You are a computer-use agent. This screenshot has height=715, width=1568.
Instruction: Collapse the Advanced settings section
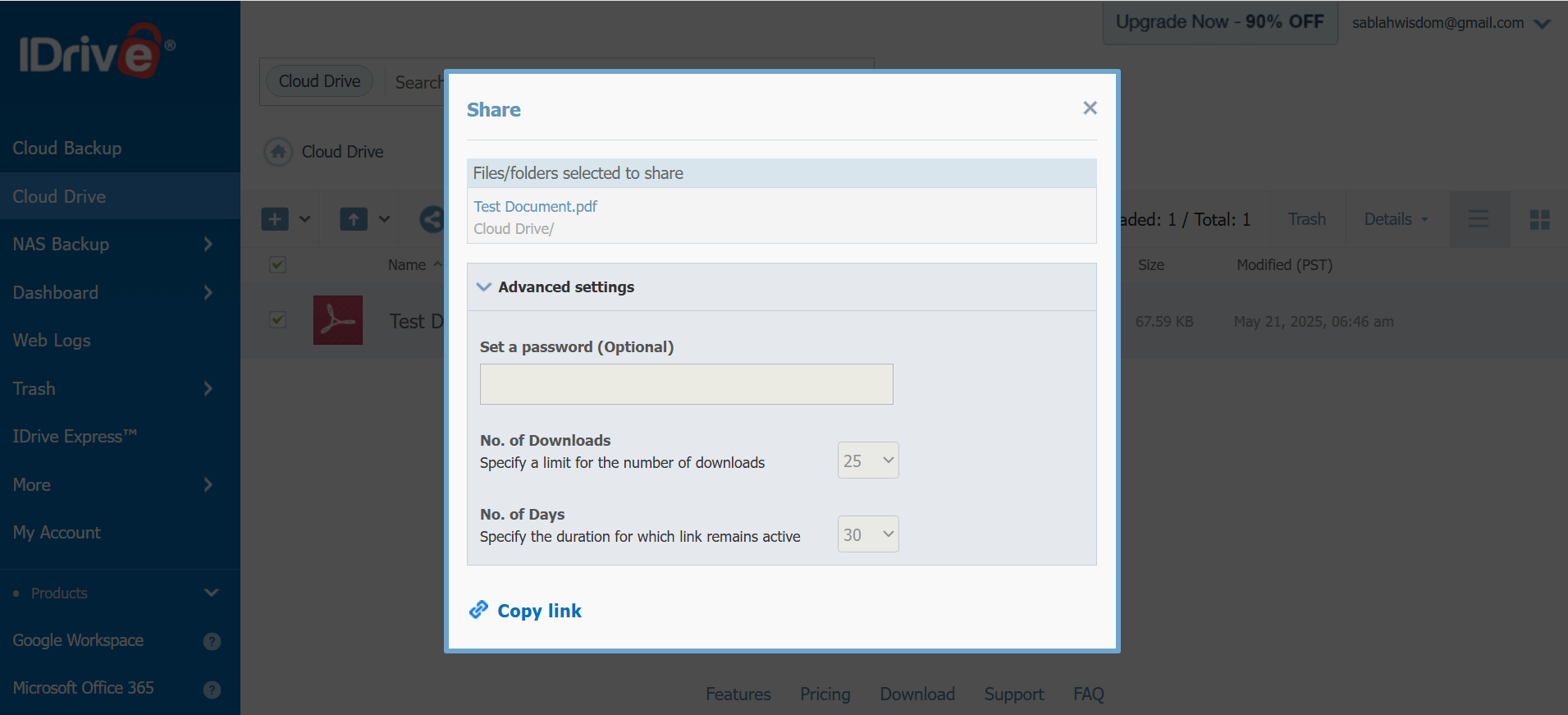484,286
